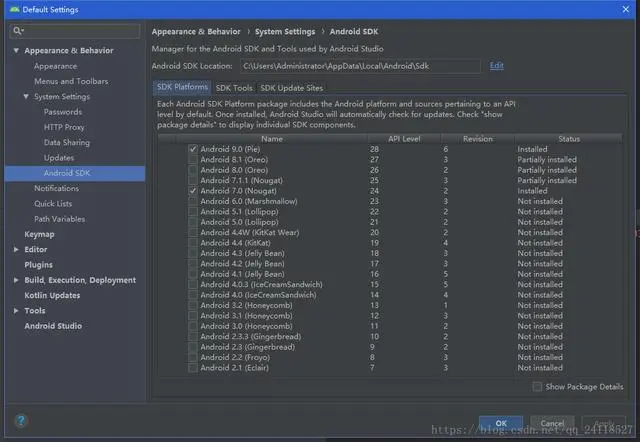Check the Android 6.0 (Marshmallow) checkbox
This screenshot has width=640, height=442.
(x=193, y=201)
